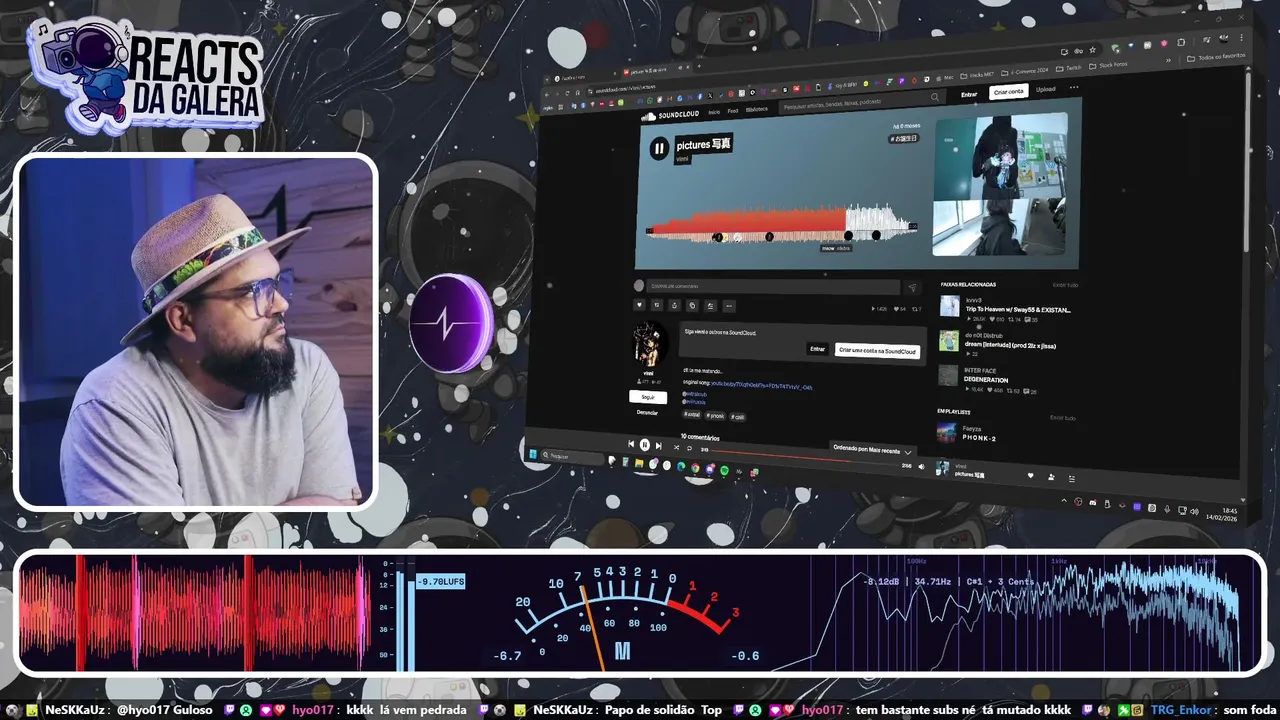Click the 'Criar conta' button in the header

coord(1008,92)
